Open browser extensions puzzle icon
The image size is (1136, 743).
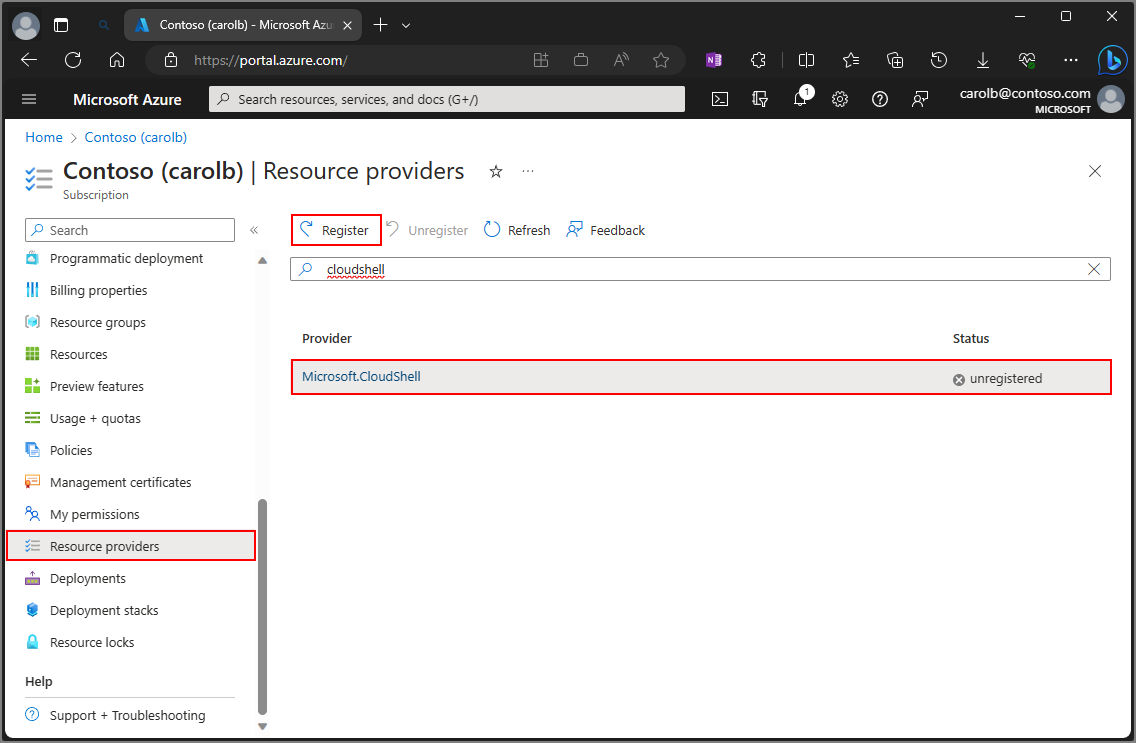click(x=759, y=60)
